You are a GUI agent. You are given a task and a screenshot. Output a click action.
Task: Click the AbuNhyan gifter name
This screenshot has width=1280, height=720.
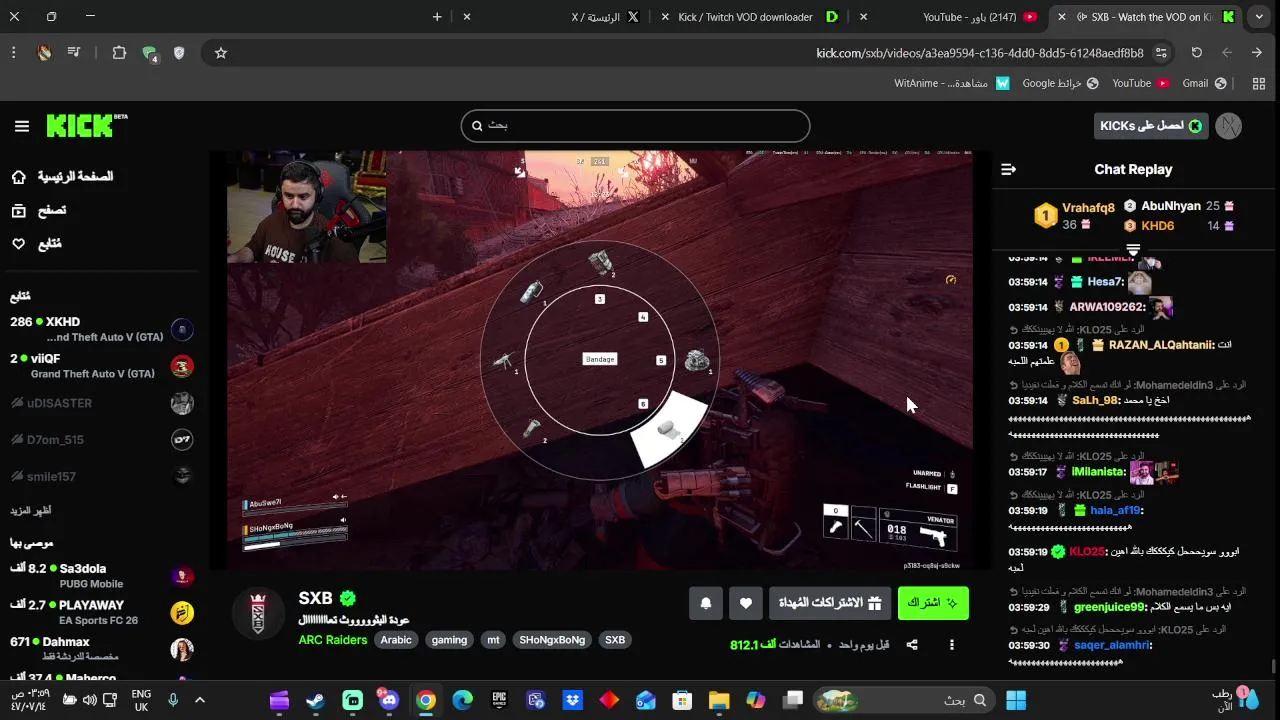1171,206
